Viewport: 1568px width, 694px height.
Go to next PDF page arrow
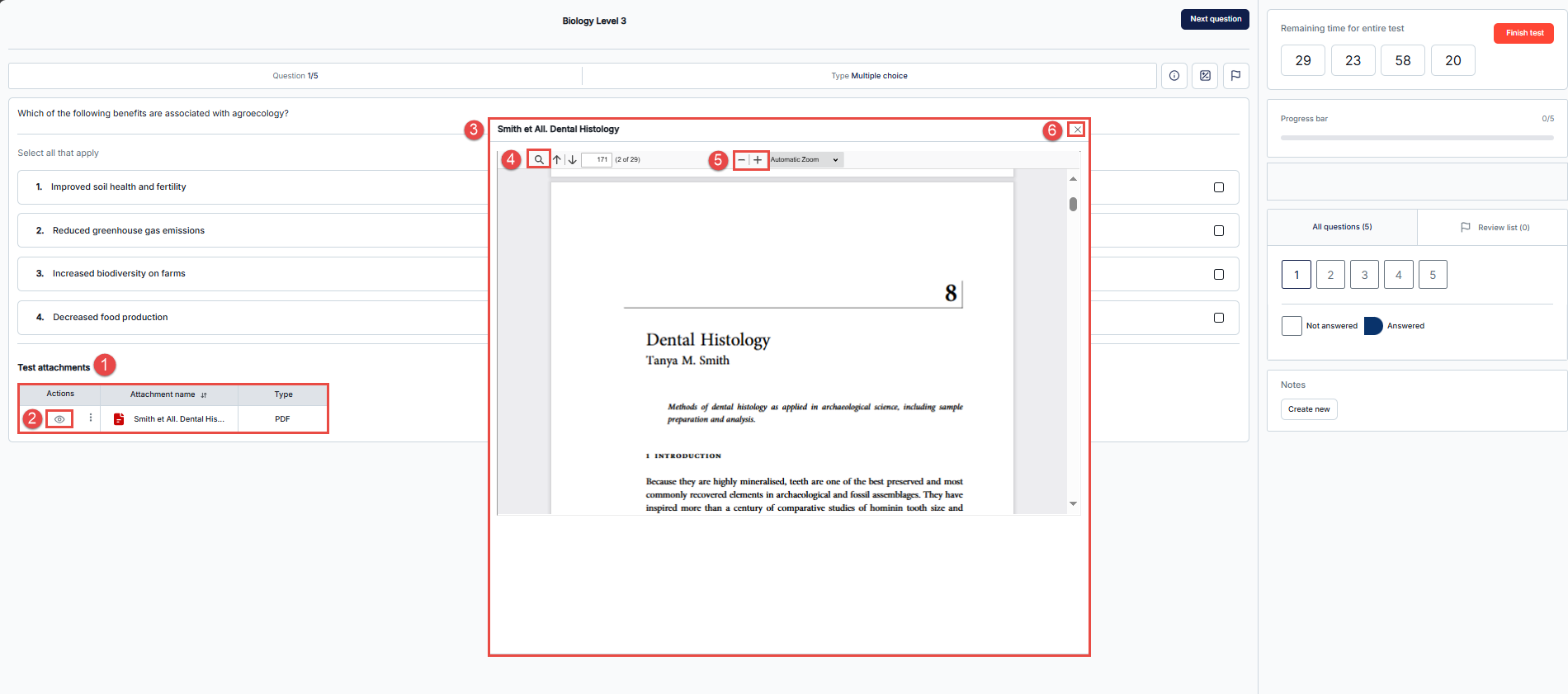tap(572, 160)
